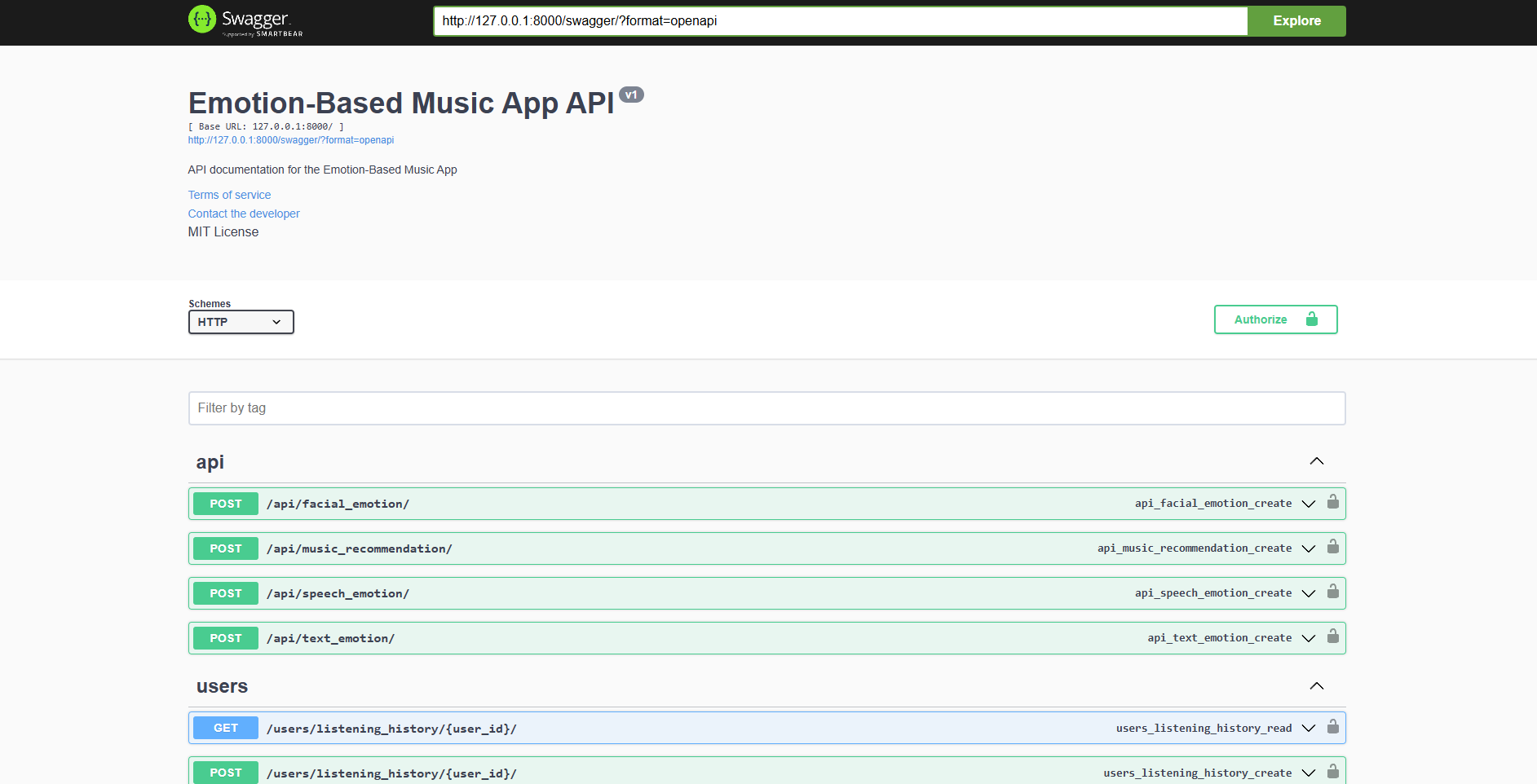Click POST badge for users listening_history
Viewport: 1537px width, 784px height.
(x=226, y=773)
